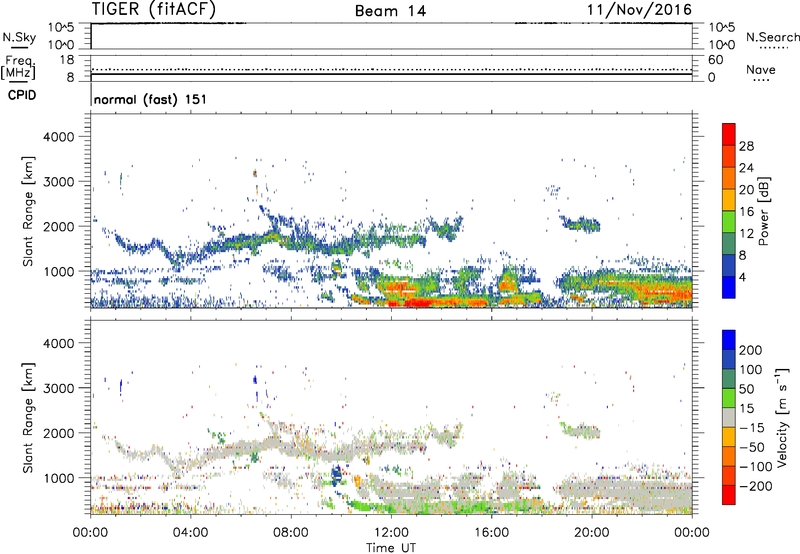Click the −100 tick on Velocity colorbar
The height and width of the screenshot is (554, 800).
(x=756, y=467)
